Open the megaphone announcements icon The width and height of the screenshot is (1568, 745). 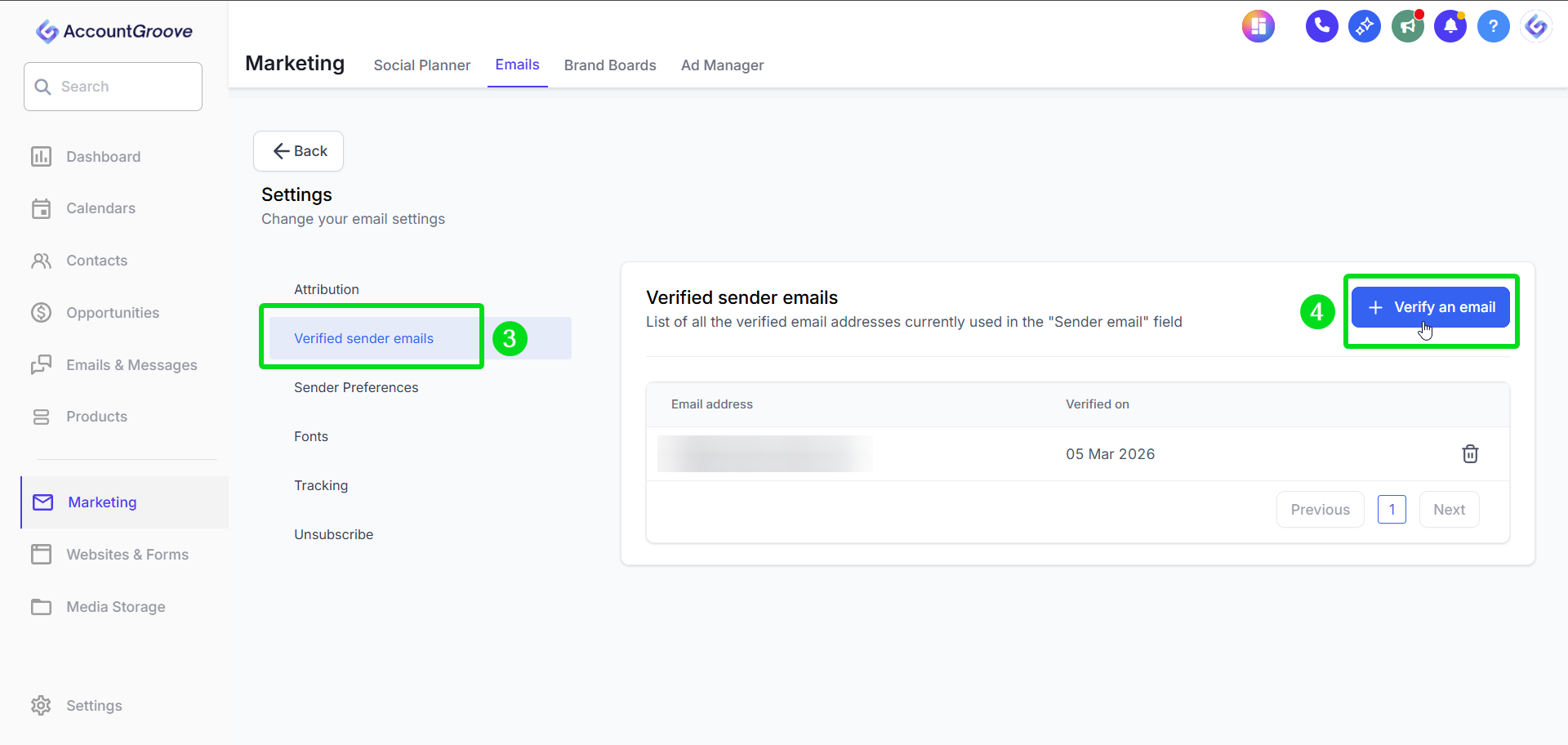pos(1408,26)
